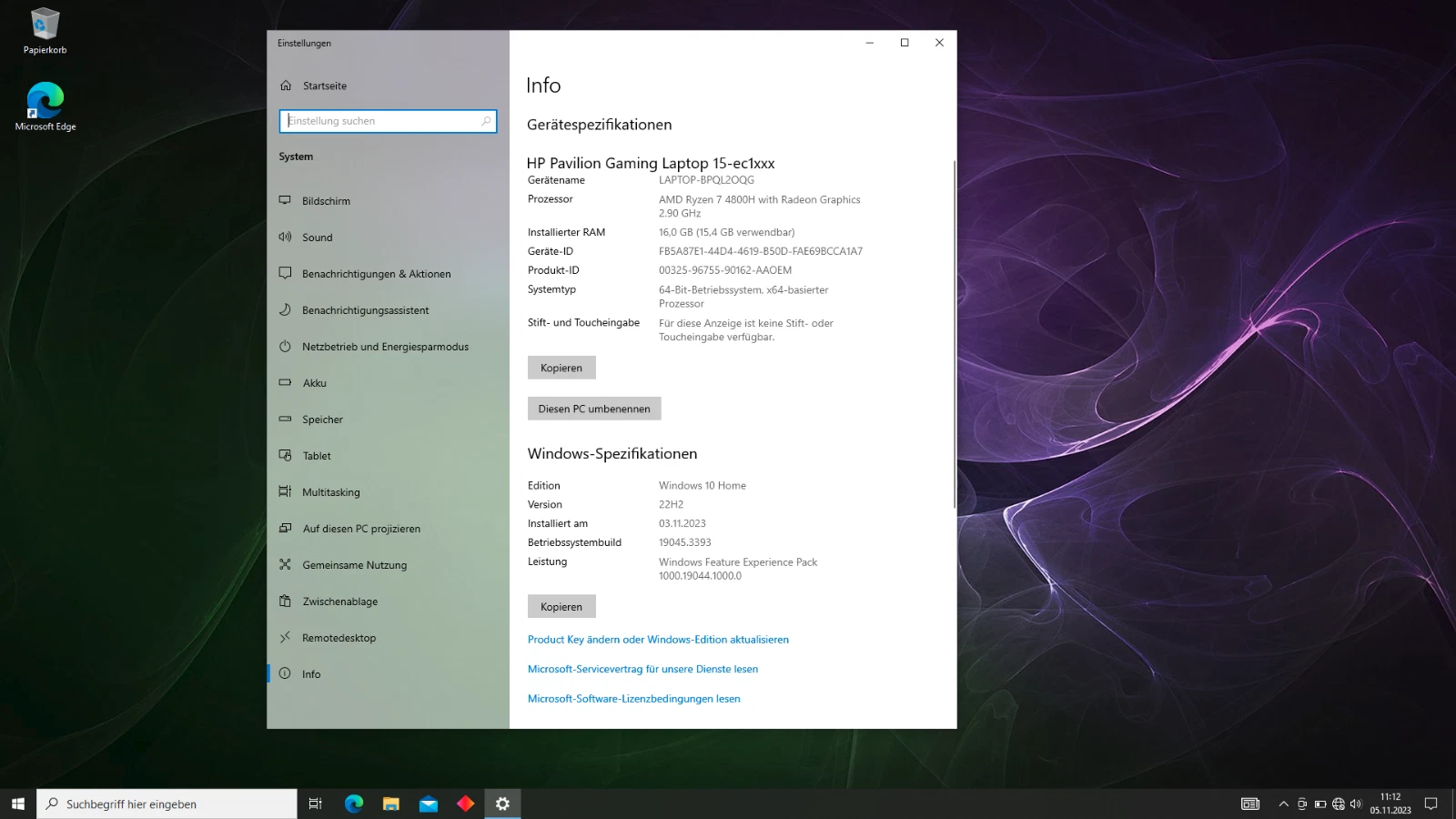Screen dimensions: 1456x819
Task: Click the Auf diesen PC projizieren icon
Action: pyautogui.click(x=285, y=528)
